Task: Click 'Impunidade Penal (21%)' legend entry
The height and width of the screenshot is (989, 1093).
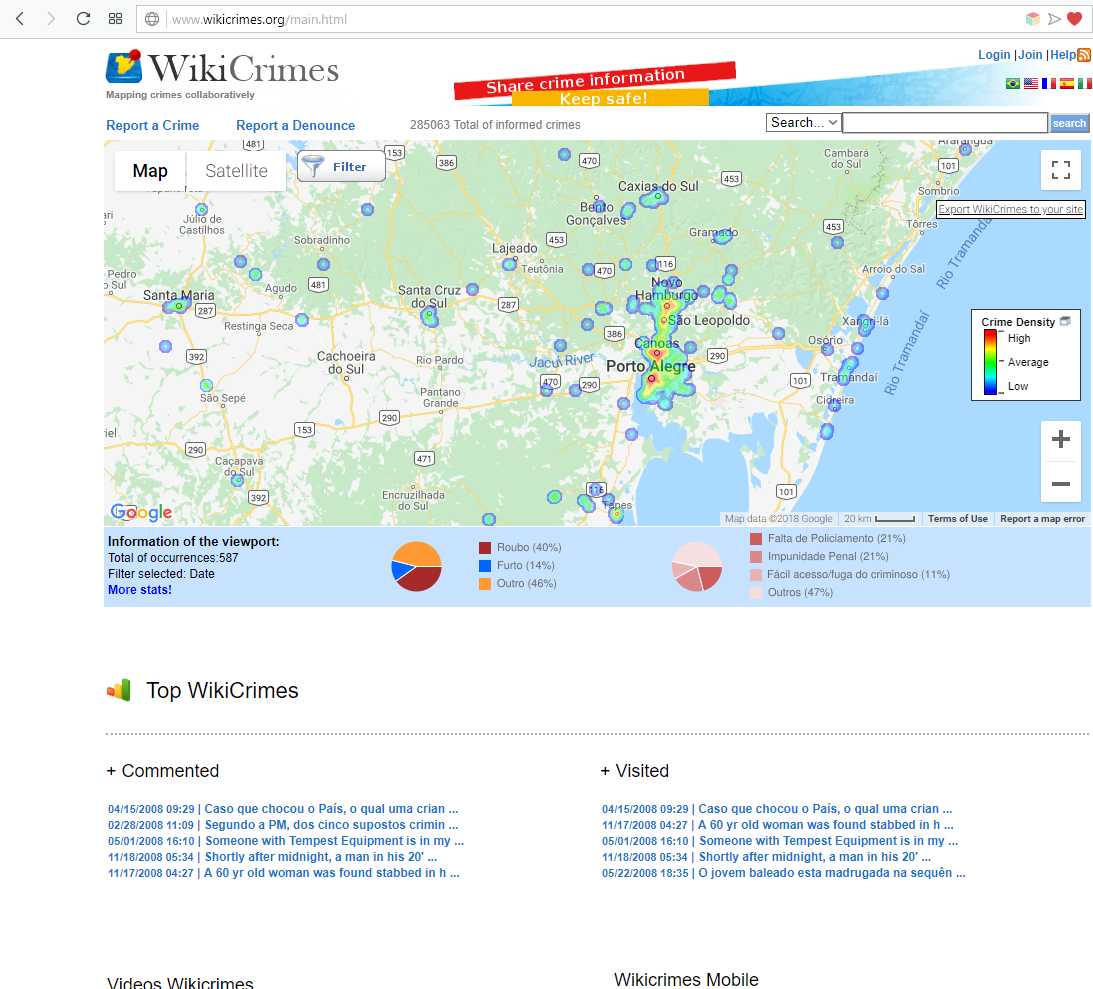Action: [x=819, y=557]
